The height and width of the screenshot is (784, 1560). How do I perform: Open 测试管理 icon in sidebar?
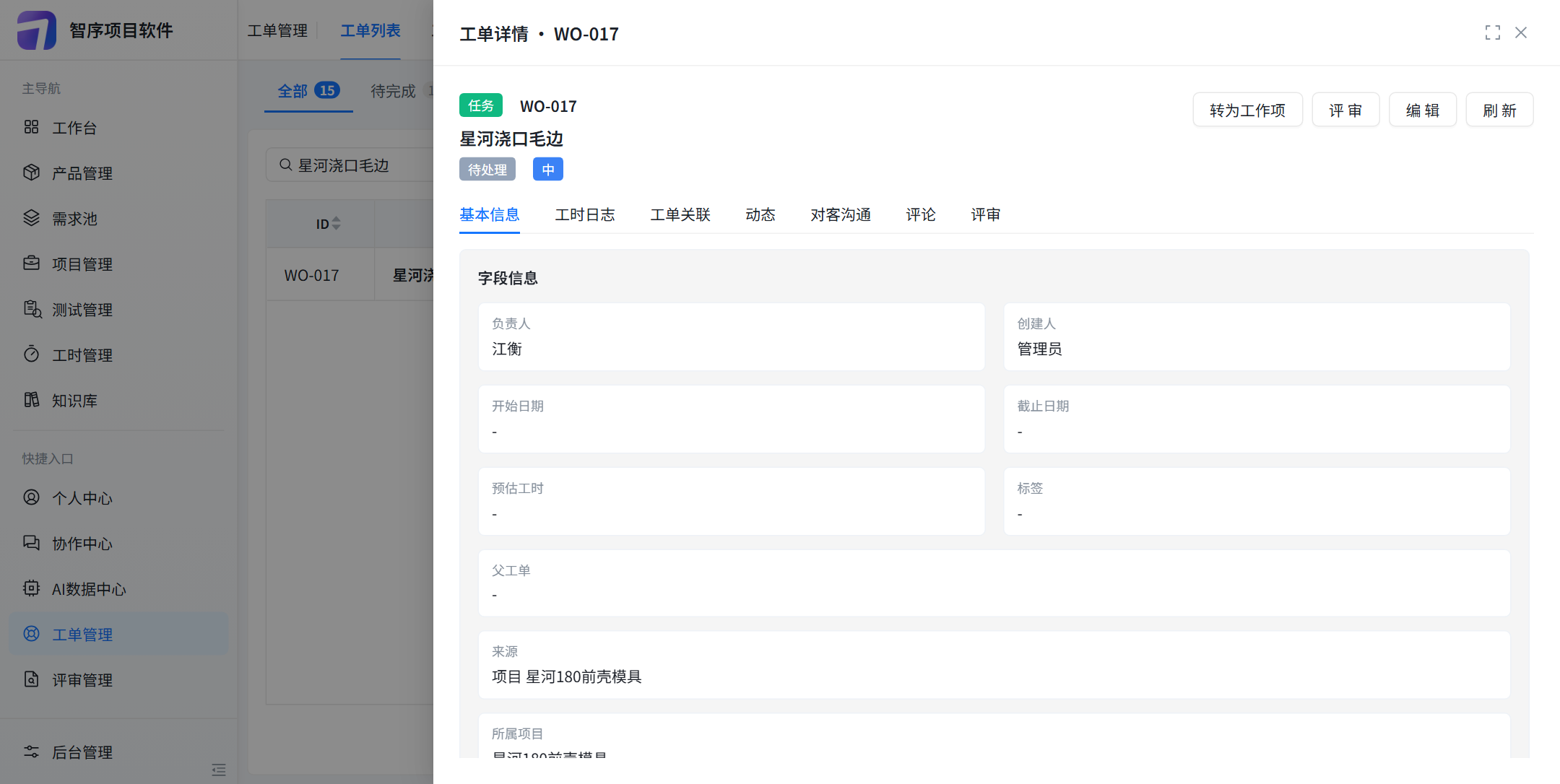click(32, 309)
